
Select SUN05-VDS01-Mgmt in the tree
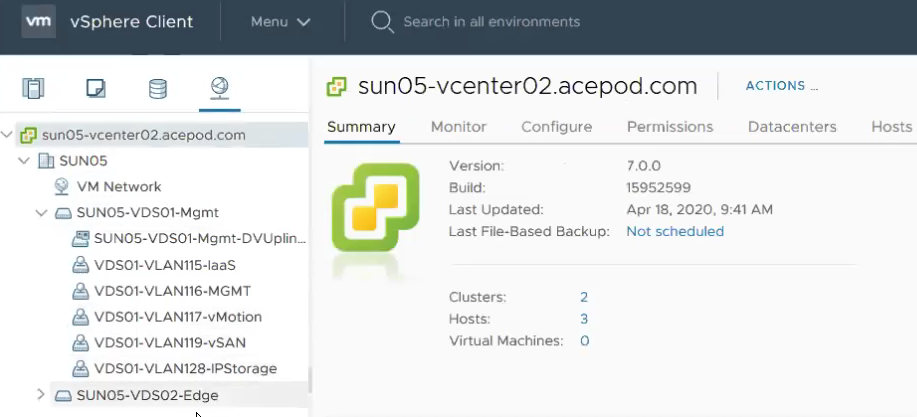coord(147,213)
